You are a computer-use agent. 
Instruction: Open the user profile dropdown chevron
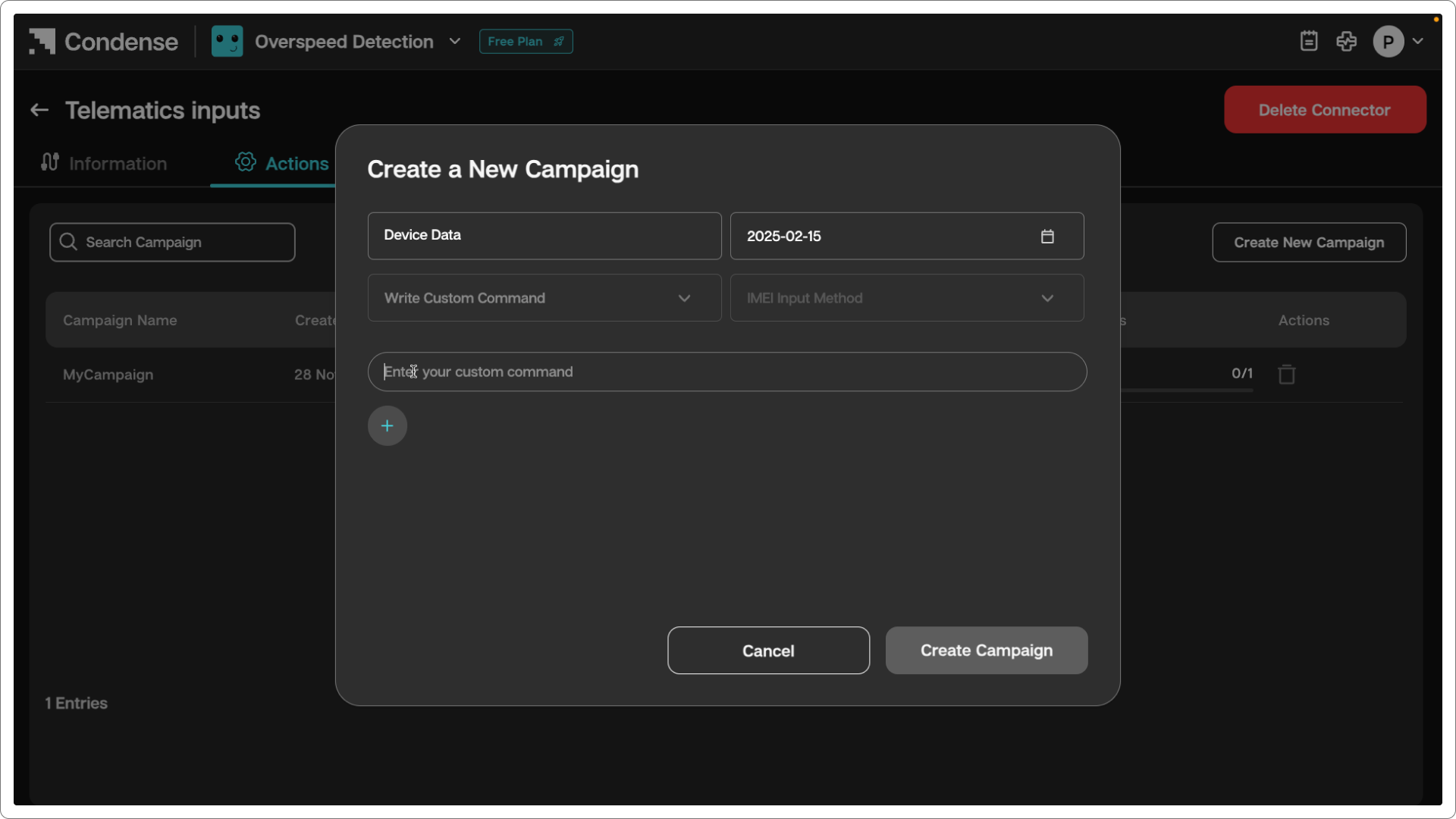1418,42
